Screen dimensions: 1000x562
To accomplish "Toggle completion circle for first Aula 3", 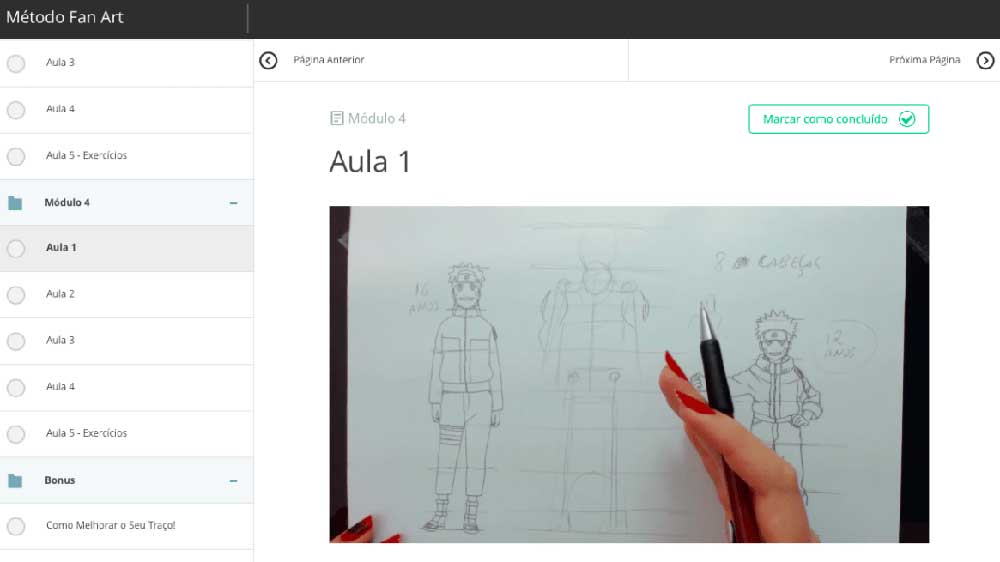I will 16,63.
